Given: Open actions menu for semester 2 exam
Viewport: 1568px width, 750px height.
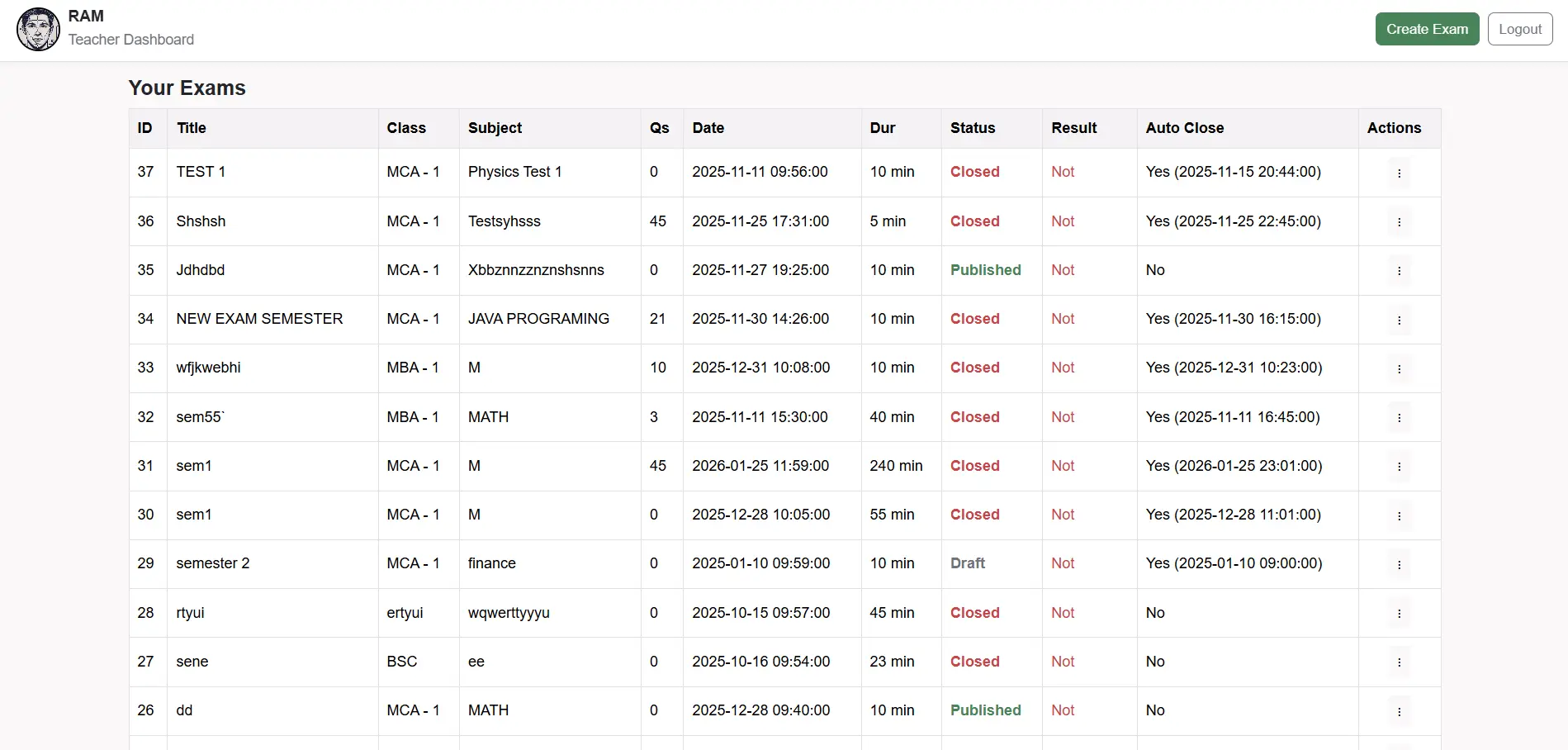Looking at the screenshot, I should (1399, 564).
